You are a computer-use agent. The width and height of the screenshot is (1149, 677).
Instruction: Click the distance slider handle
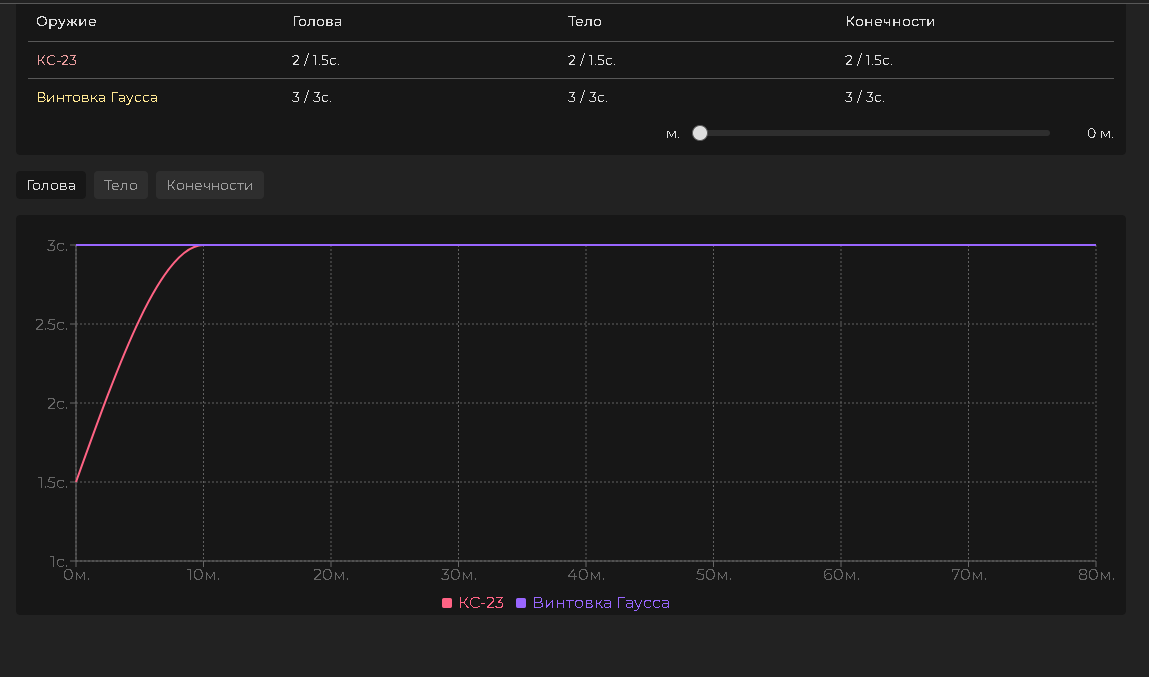click(x=700, y=133)
